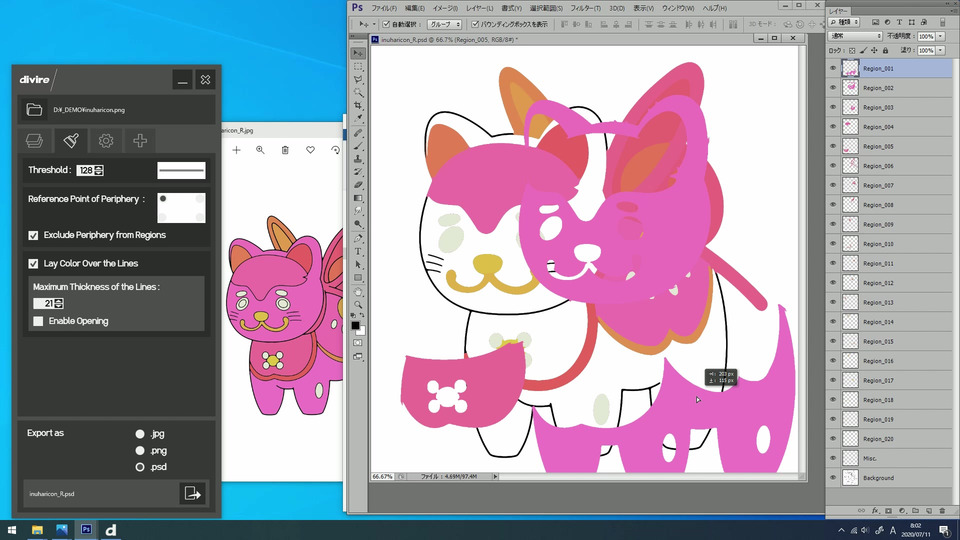Select the History Brush tool

click(x=358, y=171)
